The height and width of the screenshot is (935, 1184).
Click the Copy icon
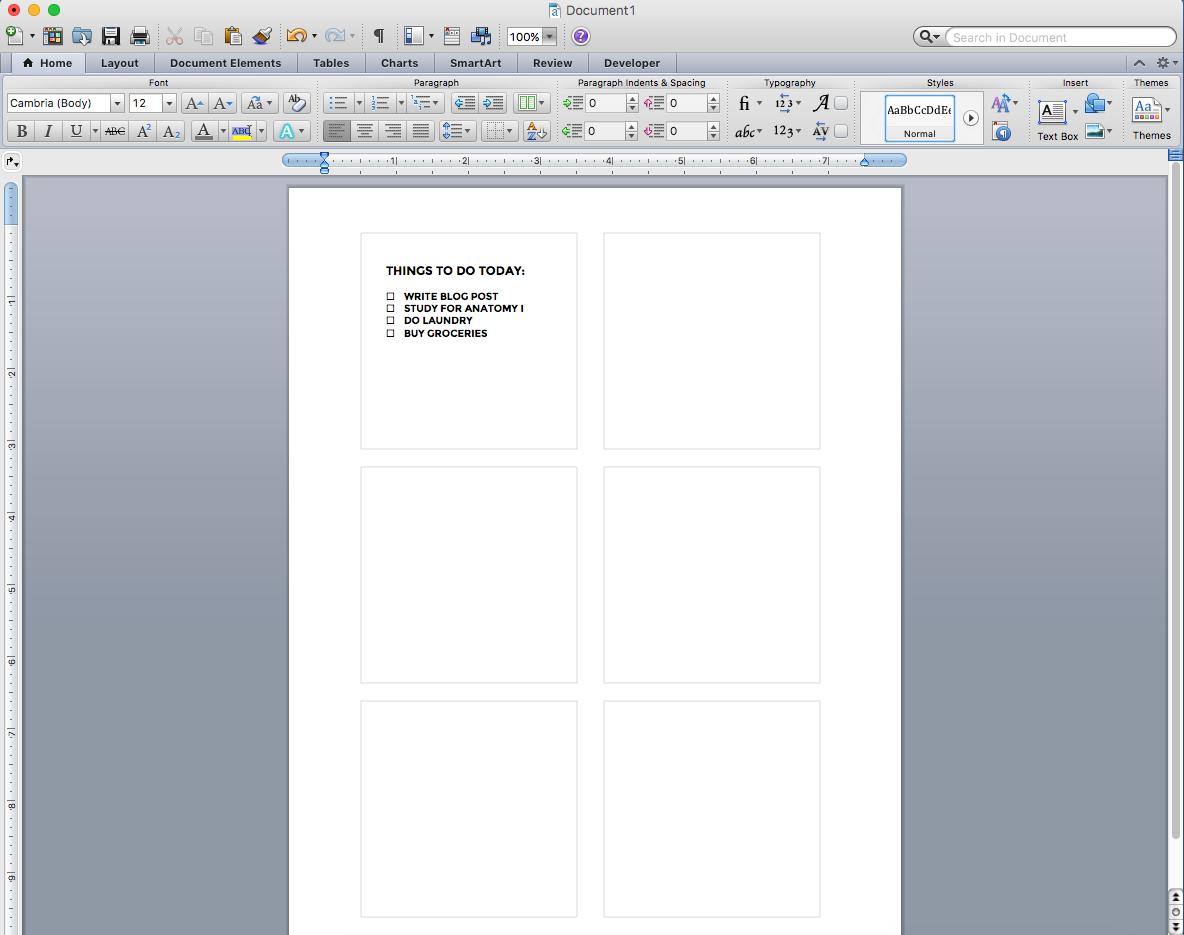(203, 35)
